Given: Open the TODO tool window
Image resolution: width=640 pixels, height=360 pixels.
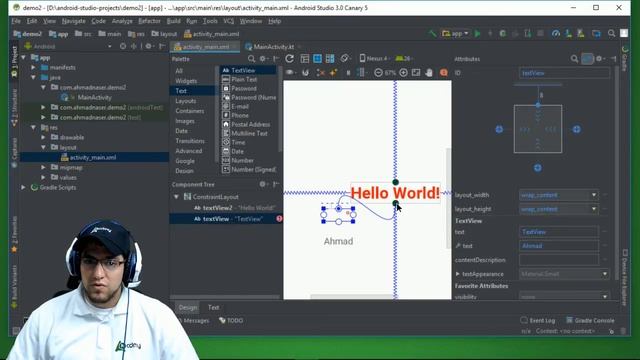Looking at the screenshot, I should point(231,320).
